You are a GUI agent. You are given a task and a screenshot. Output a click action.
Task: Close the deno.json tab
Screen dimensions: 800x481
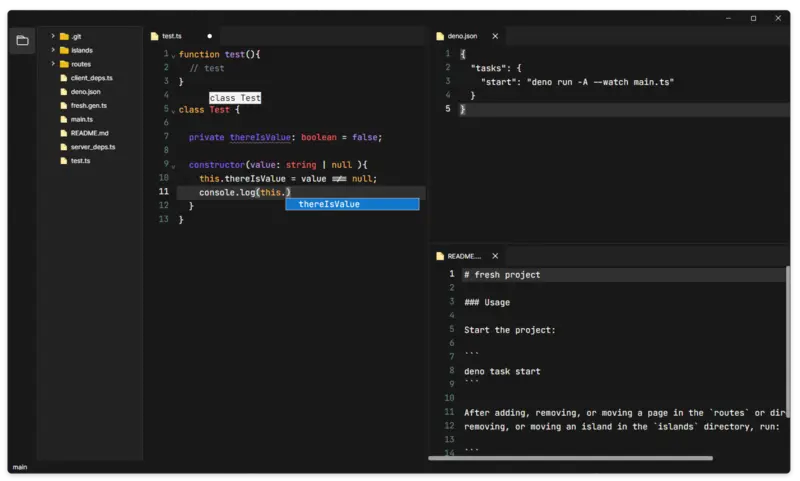[495, 36]
